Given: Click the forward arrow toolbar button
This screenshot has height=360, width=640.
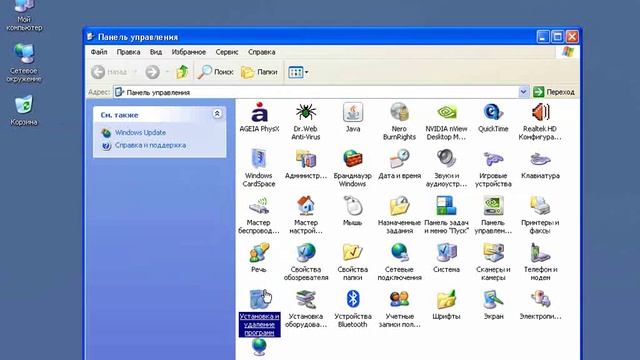Looking at the screenshot, I should coord(153,72).
